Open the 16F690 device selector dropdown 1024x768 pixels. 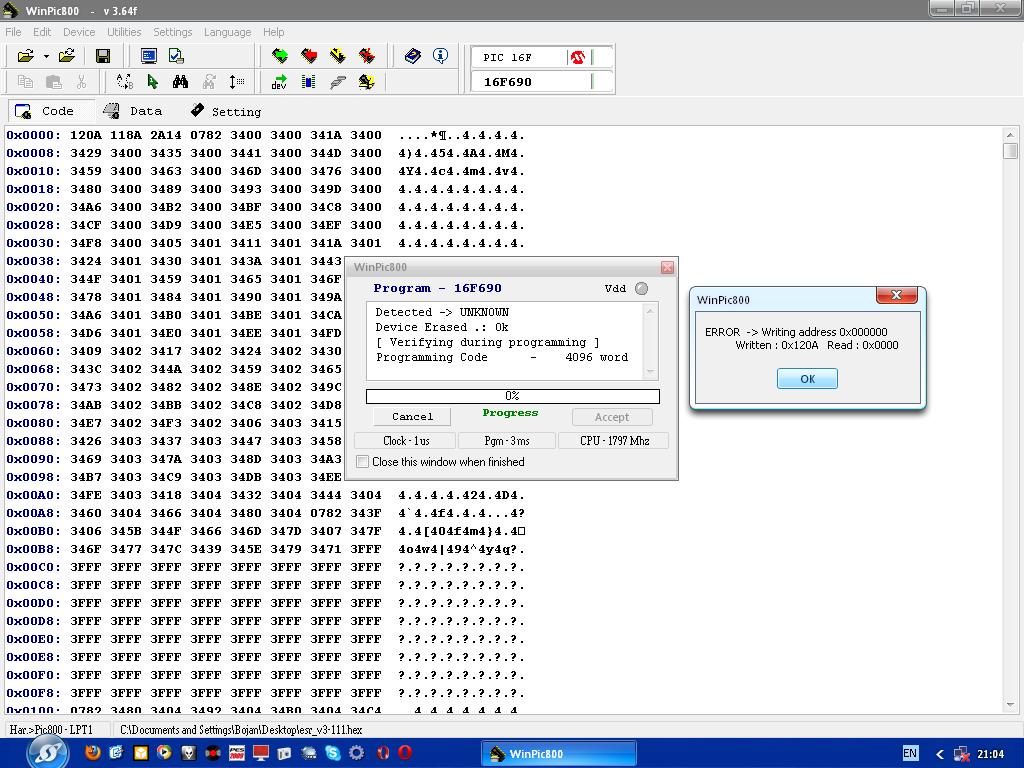602,82
